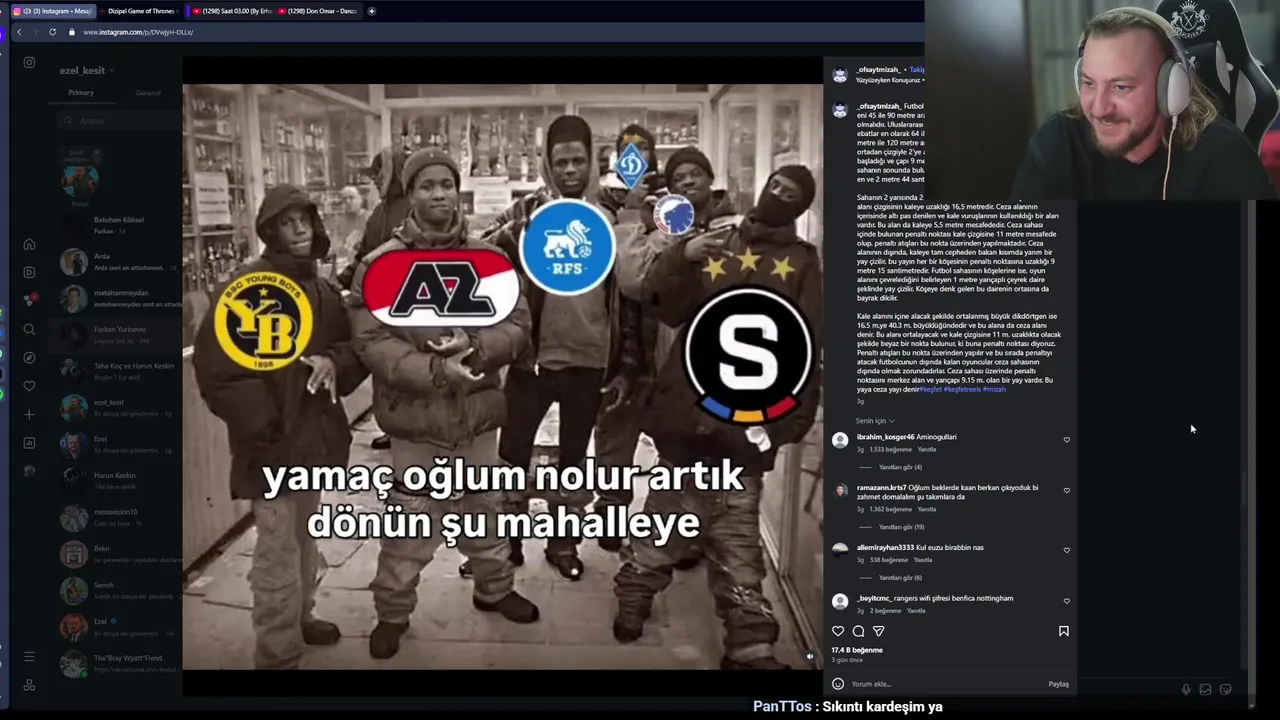The width and height of the screenshot is (1280, 720).
Task: Share the post via paper plane icon
Action: (x=878, y=631)
